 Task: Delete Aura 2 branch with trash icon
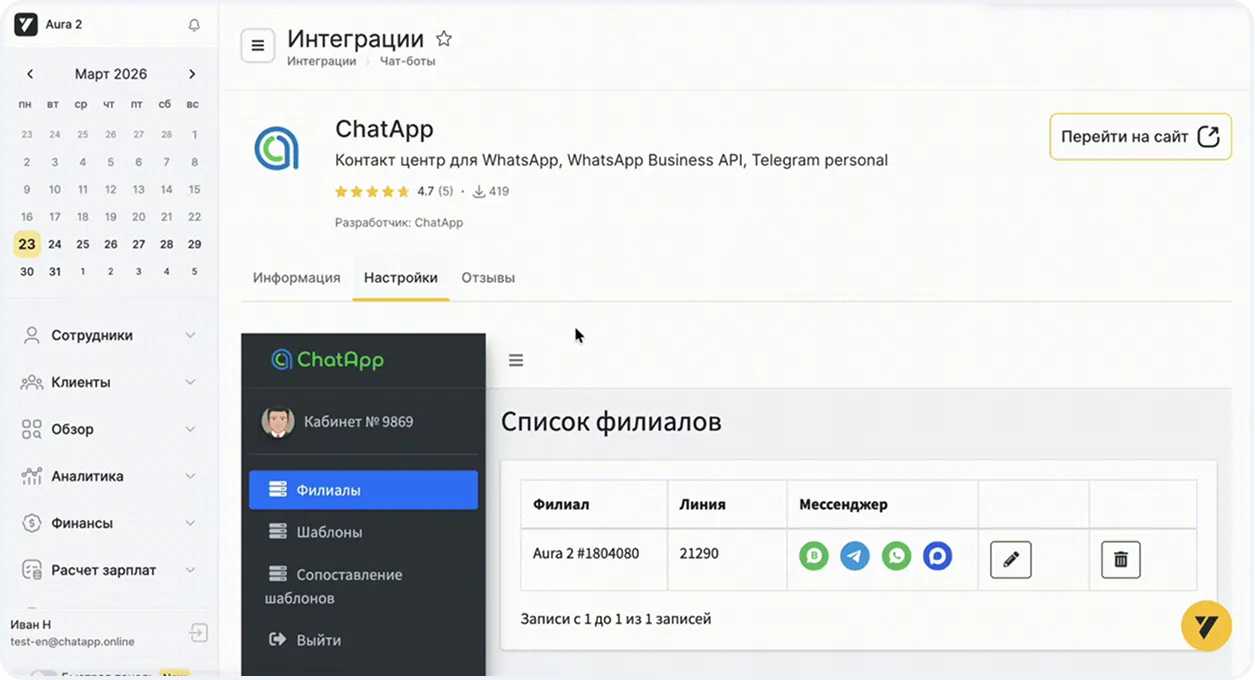(x=1121, y=560)
